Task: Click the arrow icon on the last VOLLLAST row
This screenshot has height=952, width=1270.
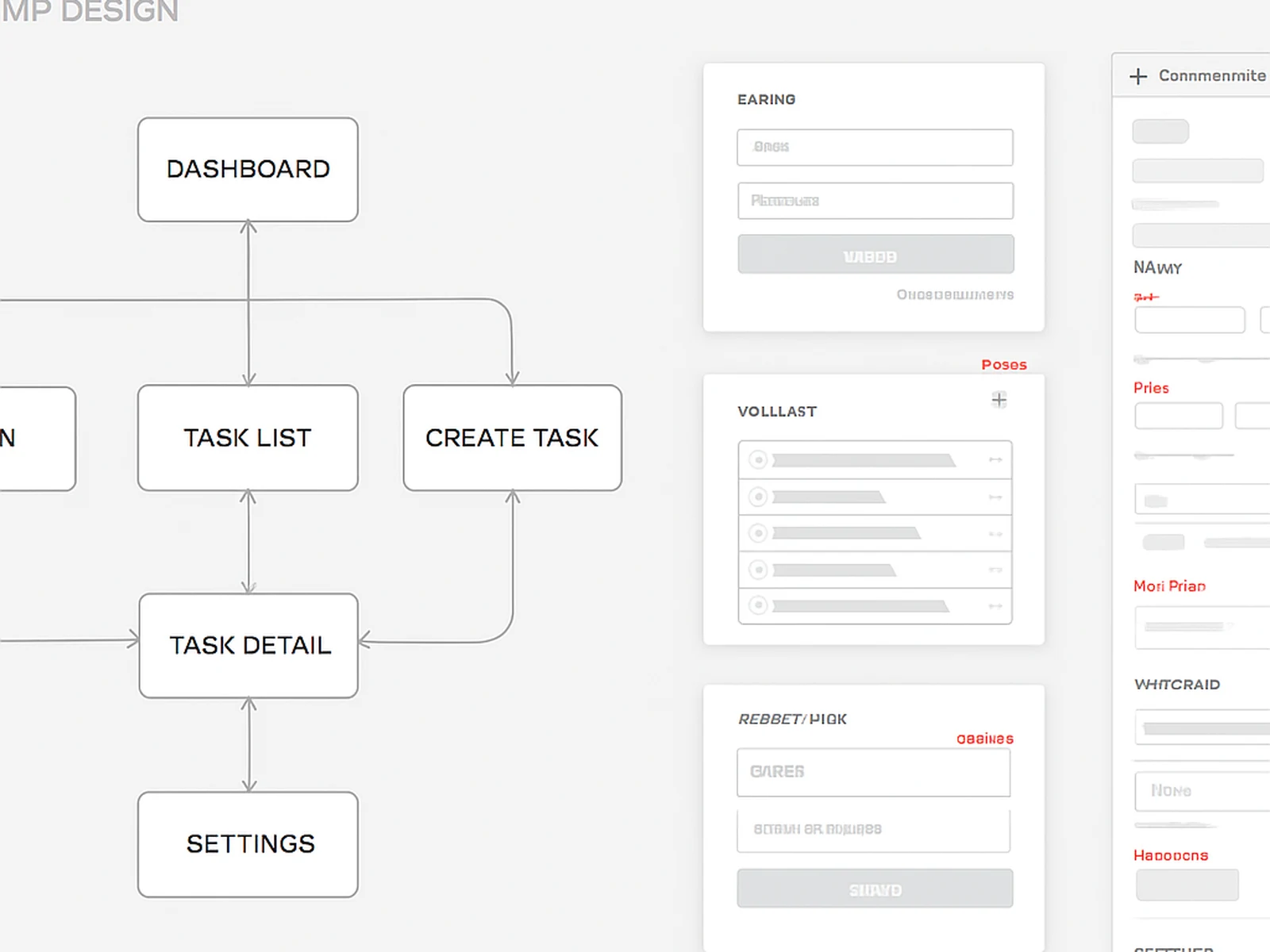Action: click(x=995, y=606)
